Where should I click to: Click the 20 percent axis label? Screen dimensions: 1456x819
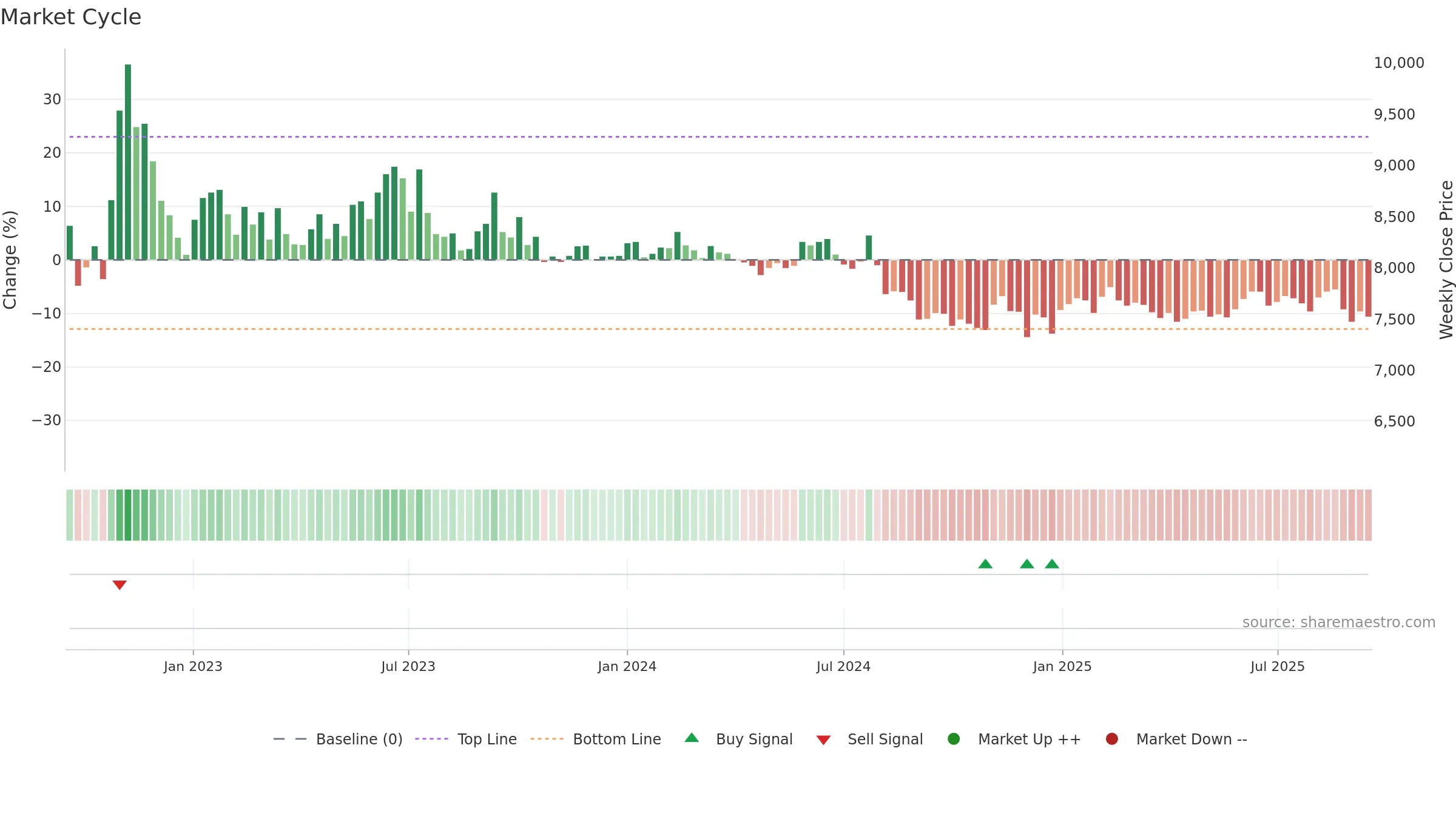point(52,153)
